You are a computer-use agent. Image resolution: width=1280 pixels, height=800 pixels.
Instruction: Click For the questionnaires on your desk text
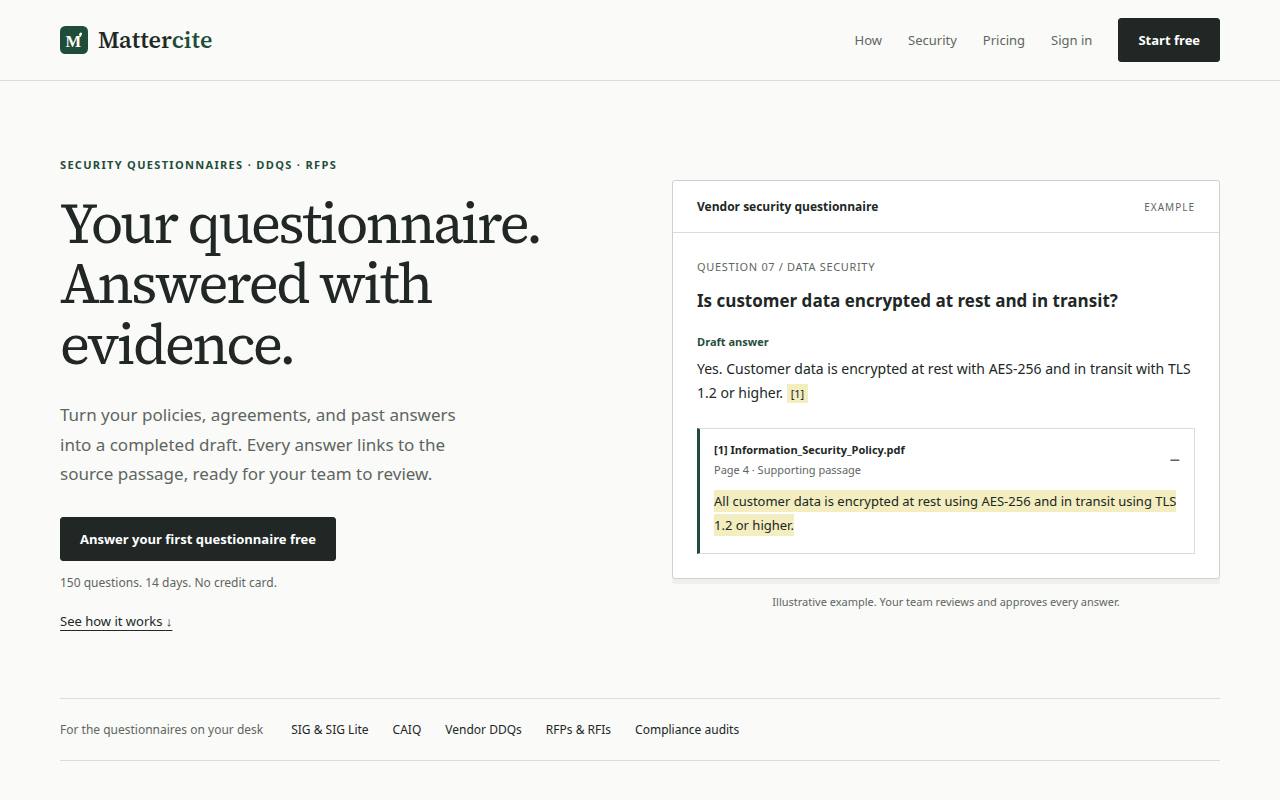[161, 729]
